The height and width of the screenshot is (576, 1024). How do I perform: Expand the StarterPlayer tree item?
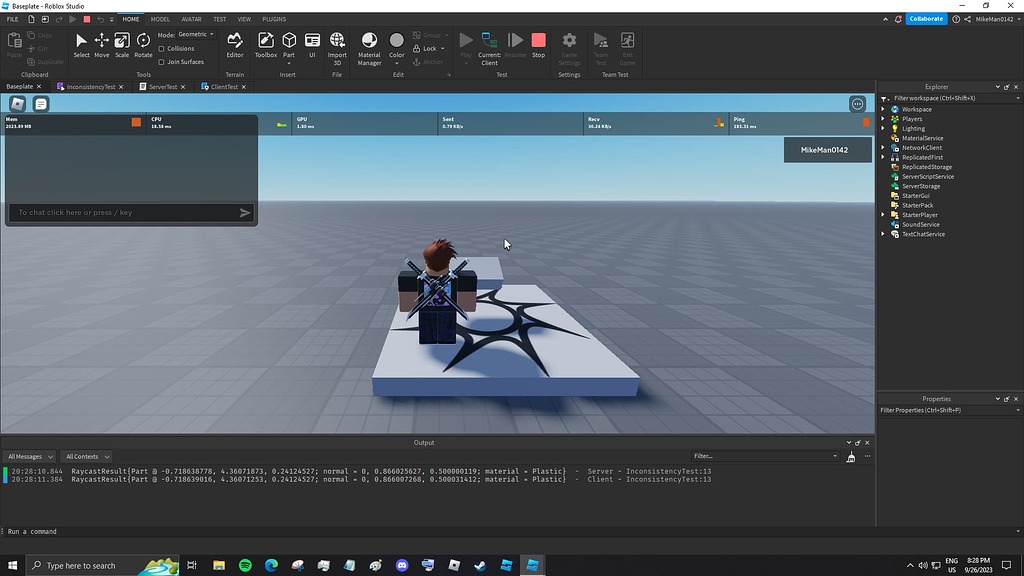tap(882, 214)
